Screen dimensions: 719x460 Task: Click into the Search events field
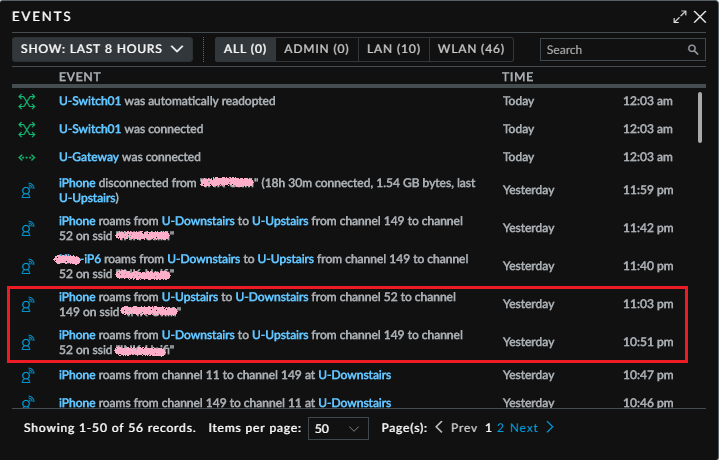pyautogui.click(x=612, y=50)
